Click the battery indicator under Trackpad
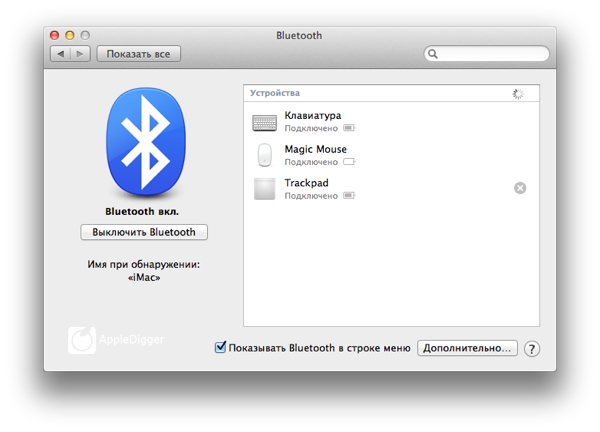 (x=349, y=196)
